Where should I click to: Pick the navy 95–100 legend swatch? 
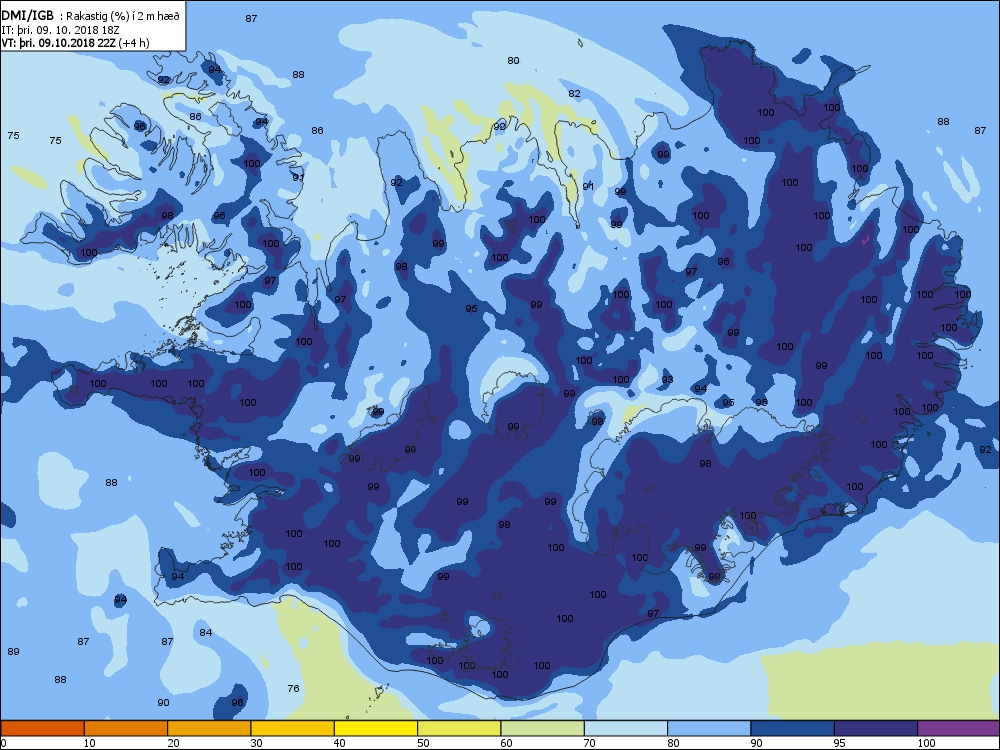point(876,728)
